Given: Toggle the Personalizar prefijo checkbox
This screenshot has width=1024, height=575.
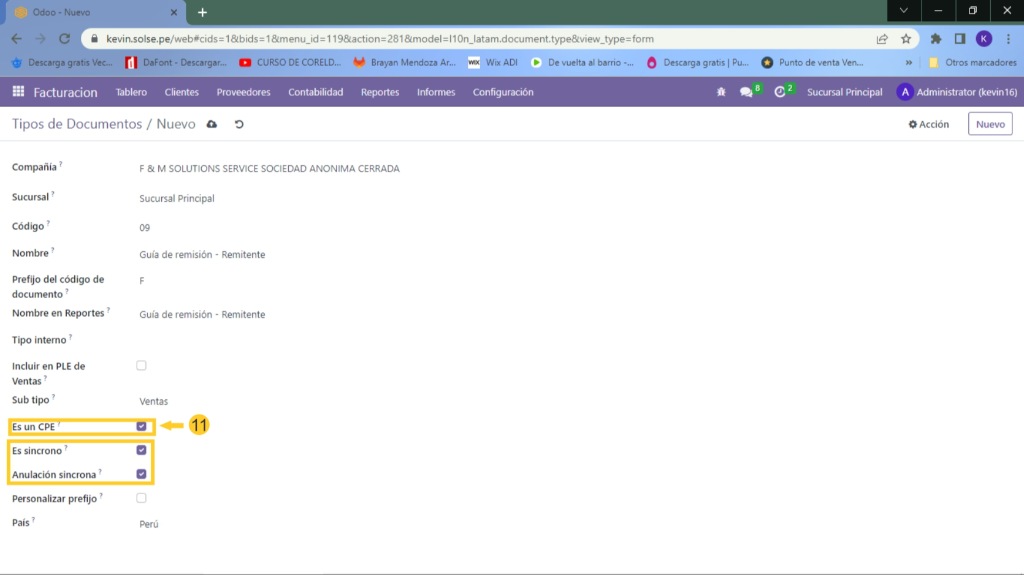Looking at the screenshot, I should click(141, 498).
